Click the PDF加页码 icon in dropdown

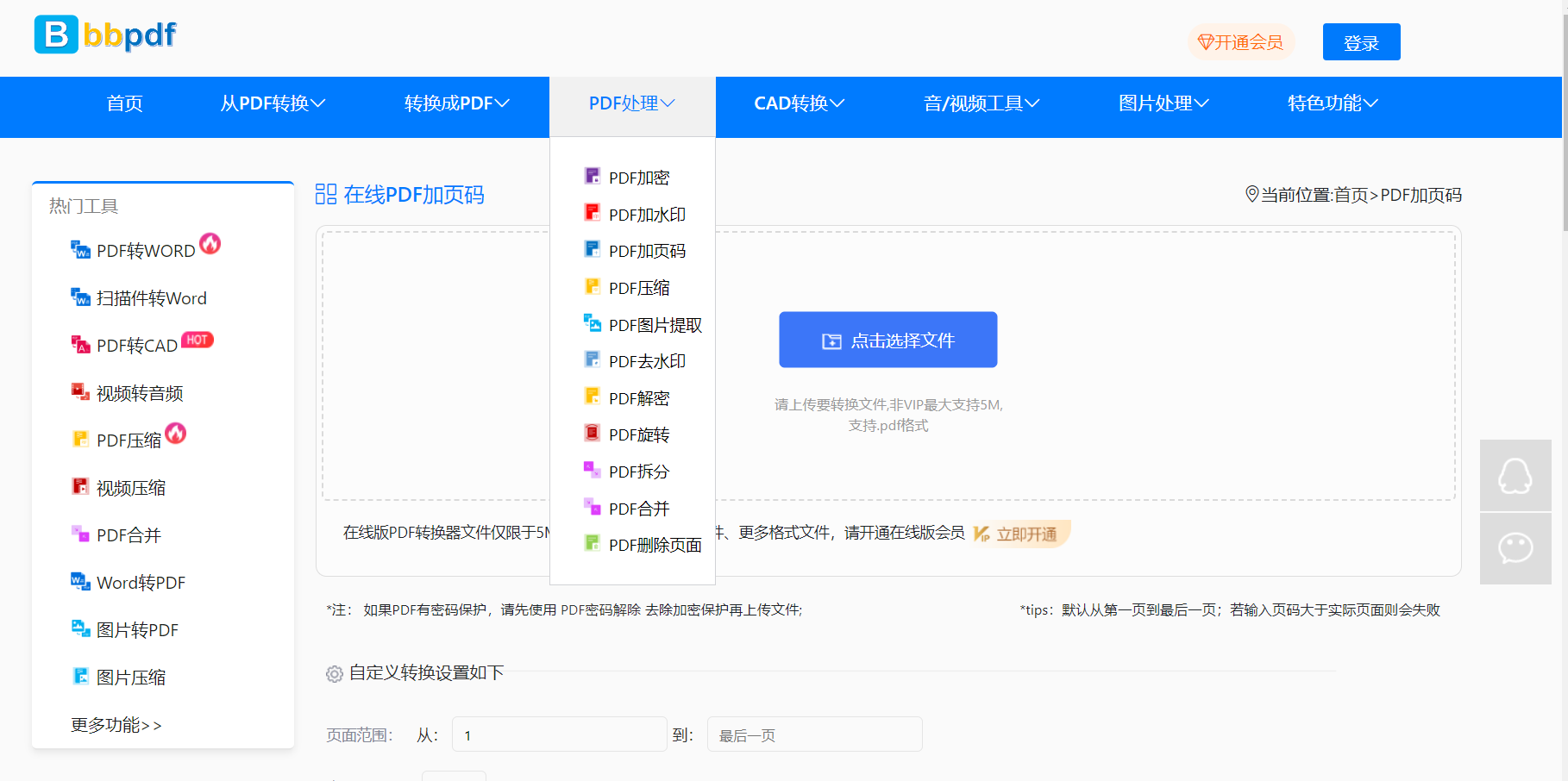click(593, 249)
